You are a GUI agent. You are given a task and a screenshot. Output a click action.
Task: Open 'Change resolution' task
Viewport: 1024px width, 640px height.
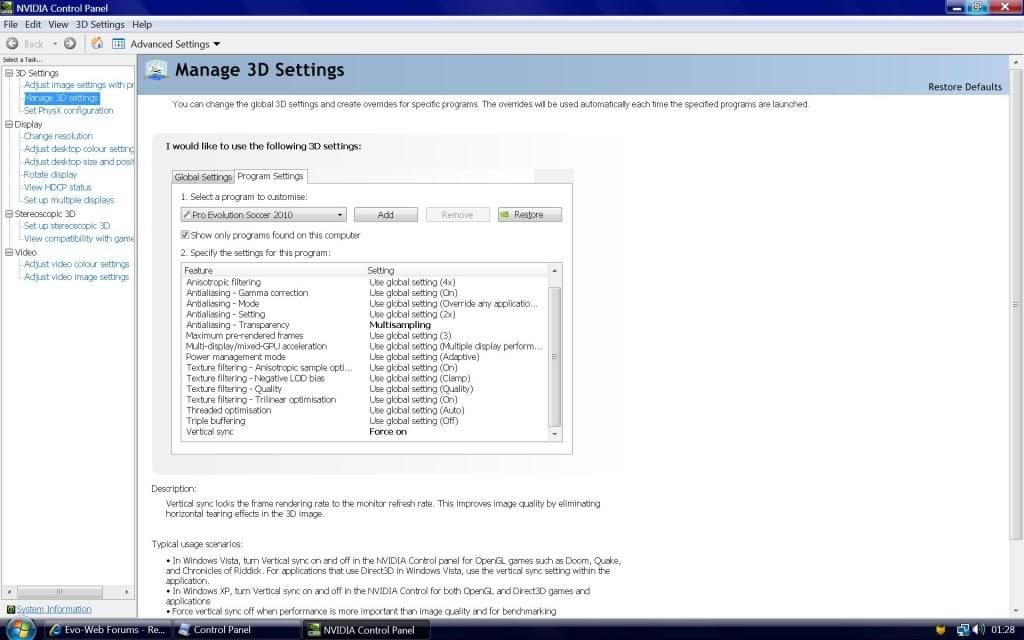click(x=58, y=136)
